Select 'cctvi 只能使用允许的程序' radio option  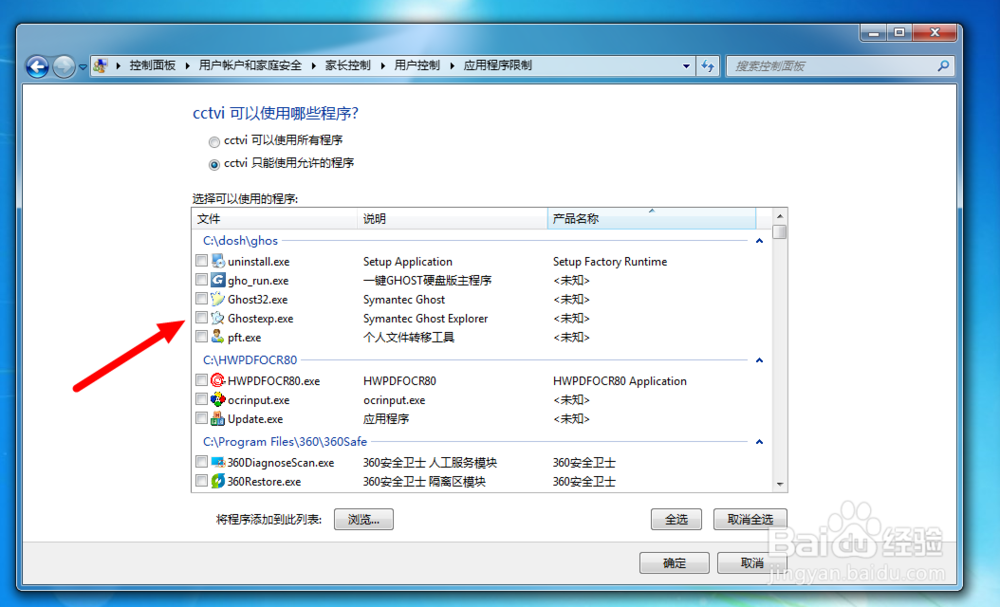click(x=214, y=165)
